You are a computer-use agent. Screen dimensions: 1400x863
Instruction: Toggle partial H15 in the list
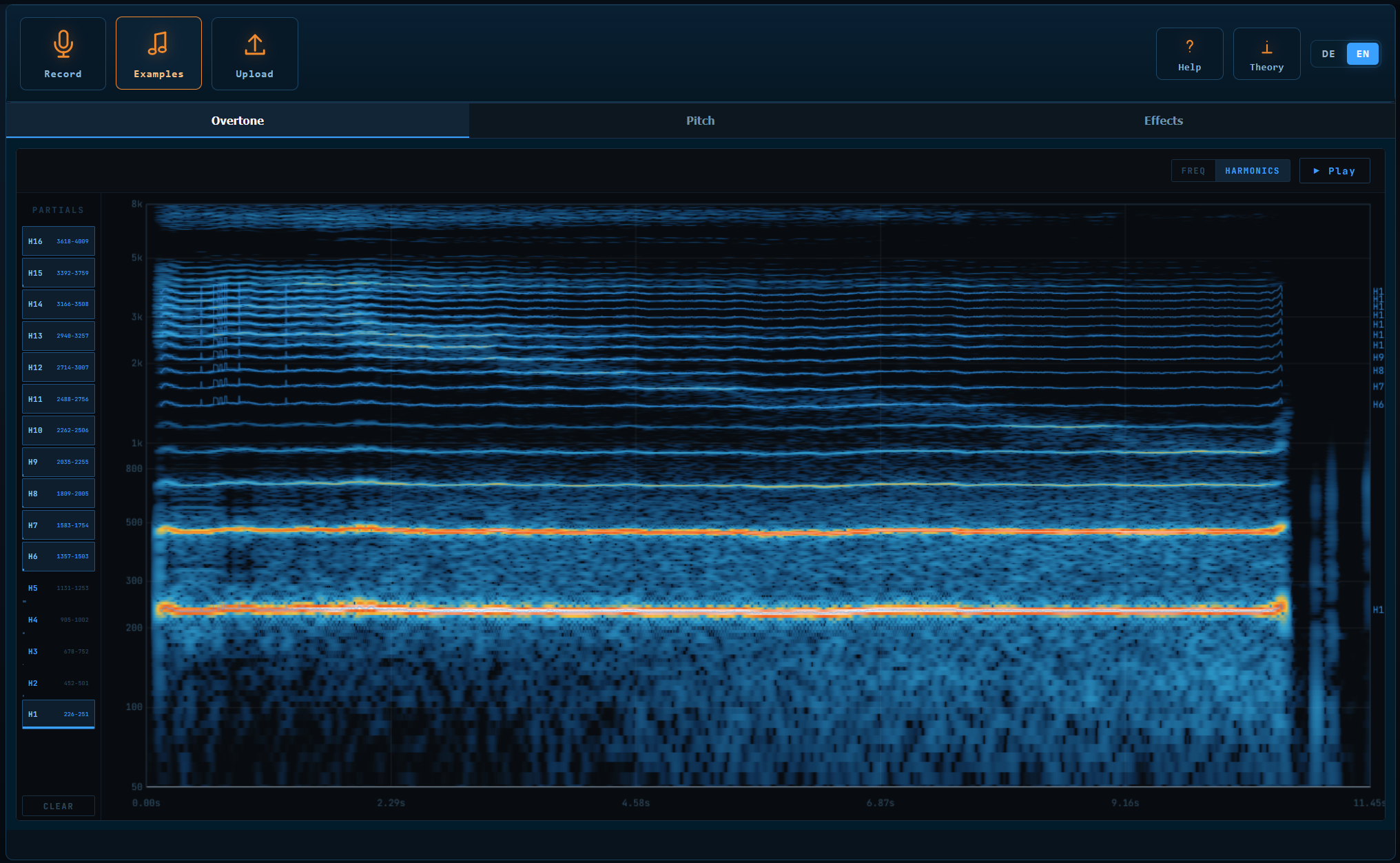coord(59,273)
